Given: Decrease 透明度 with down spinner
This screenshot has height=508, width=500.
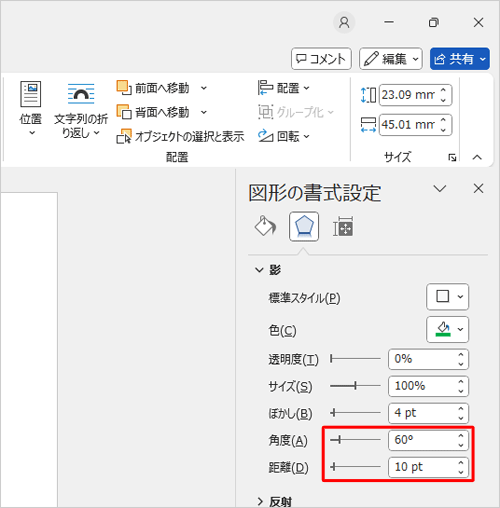Looking at the screenshot, I should pos(461,364).
